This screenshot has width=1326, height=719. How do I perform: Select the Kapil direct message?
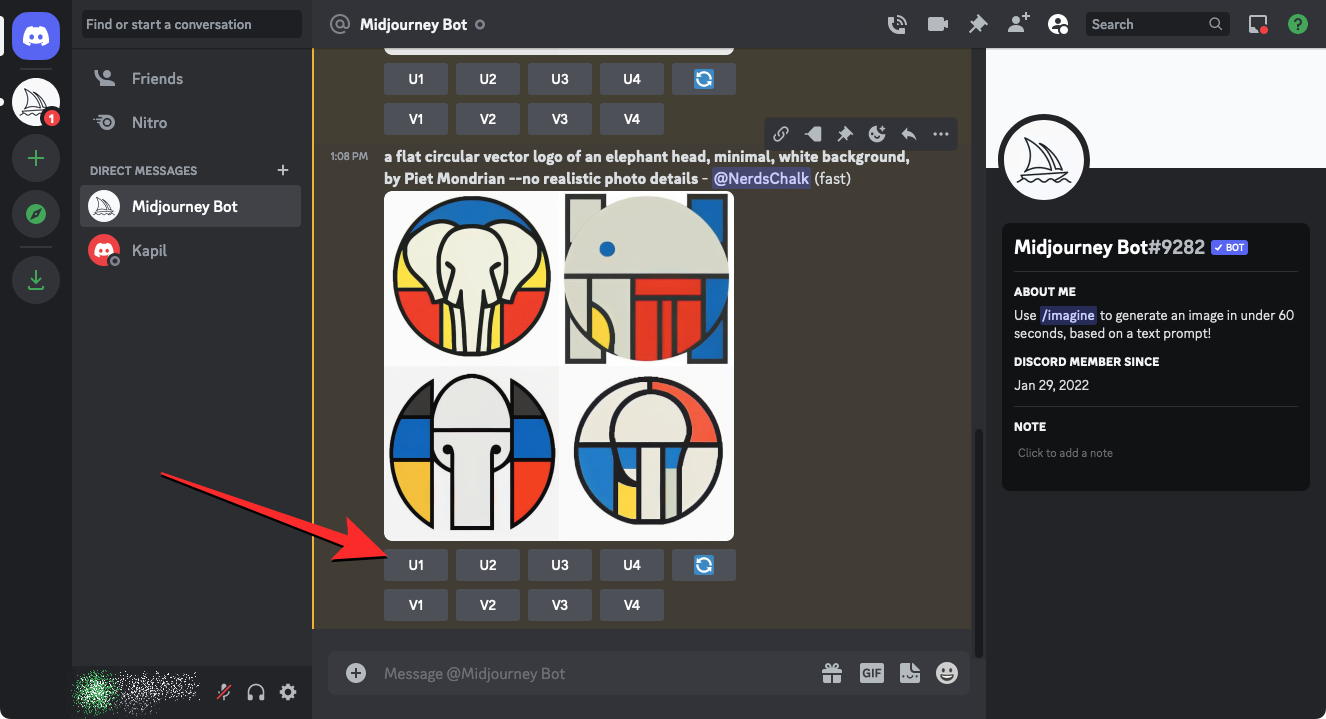coord(150,250)
